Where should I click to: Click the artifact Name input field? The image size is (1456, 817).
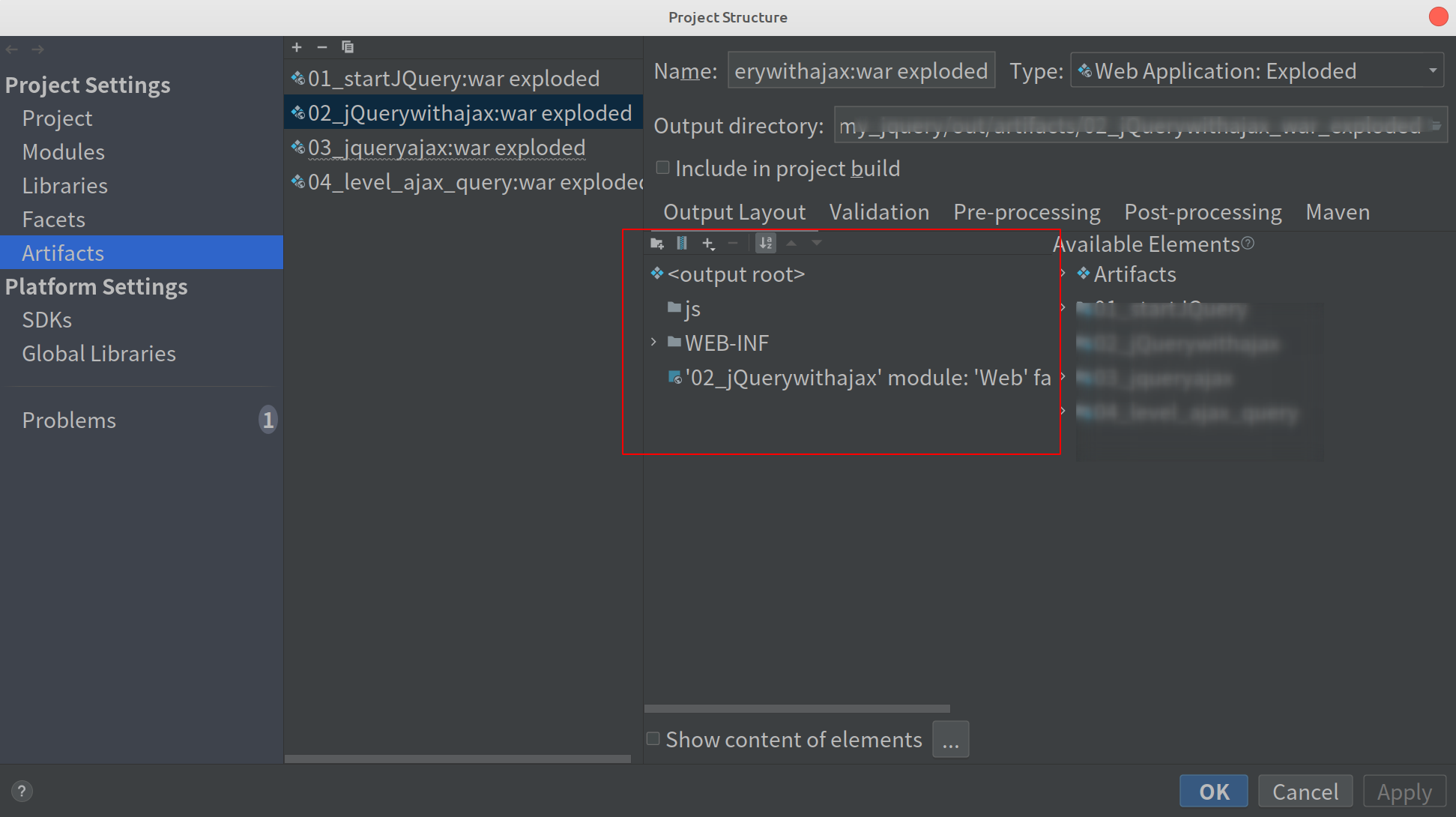click(x=860, y=71)
